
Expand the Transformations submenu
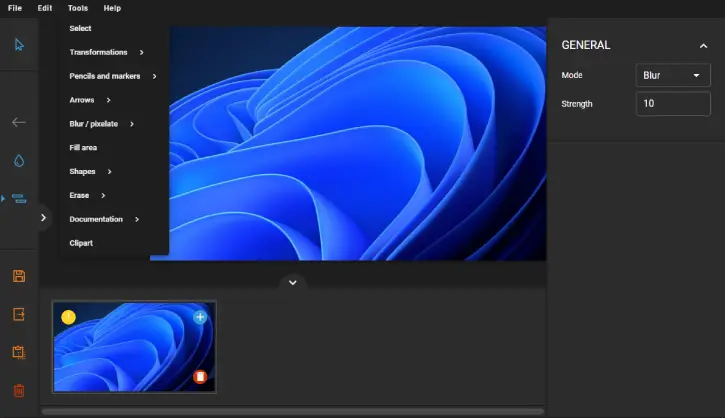[x=106, y=52]
